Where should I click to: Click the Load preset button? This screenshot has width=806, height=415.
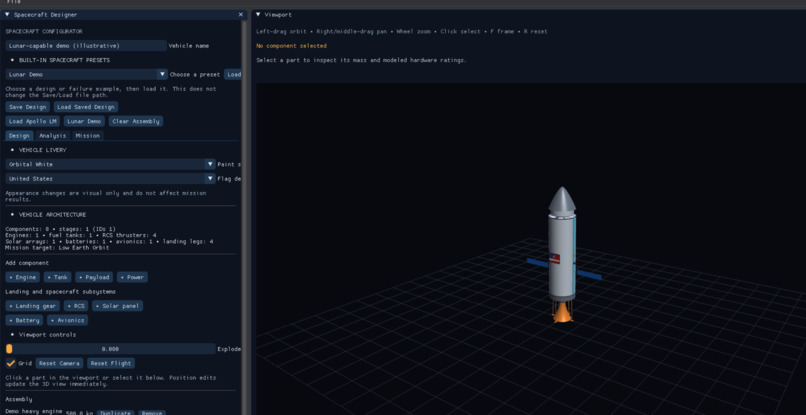pos(233,75)
